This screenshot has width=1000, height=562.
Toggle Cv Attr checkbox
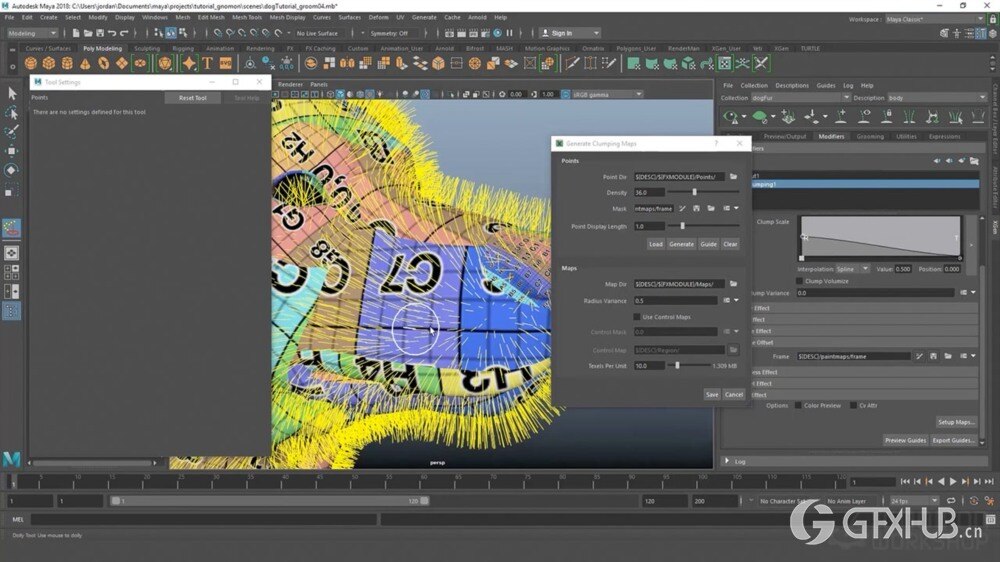pyautogui.click(x=853, y=406)
